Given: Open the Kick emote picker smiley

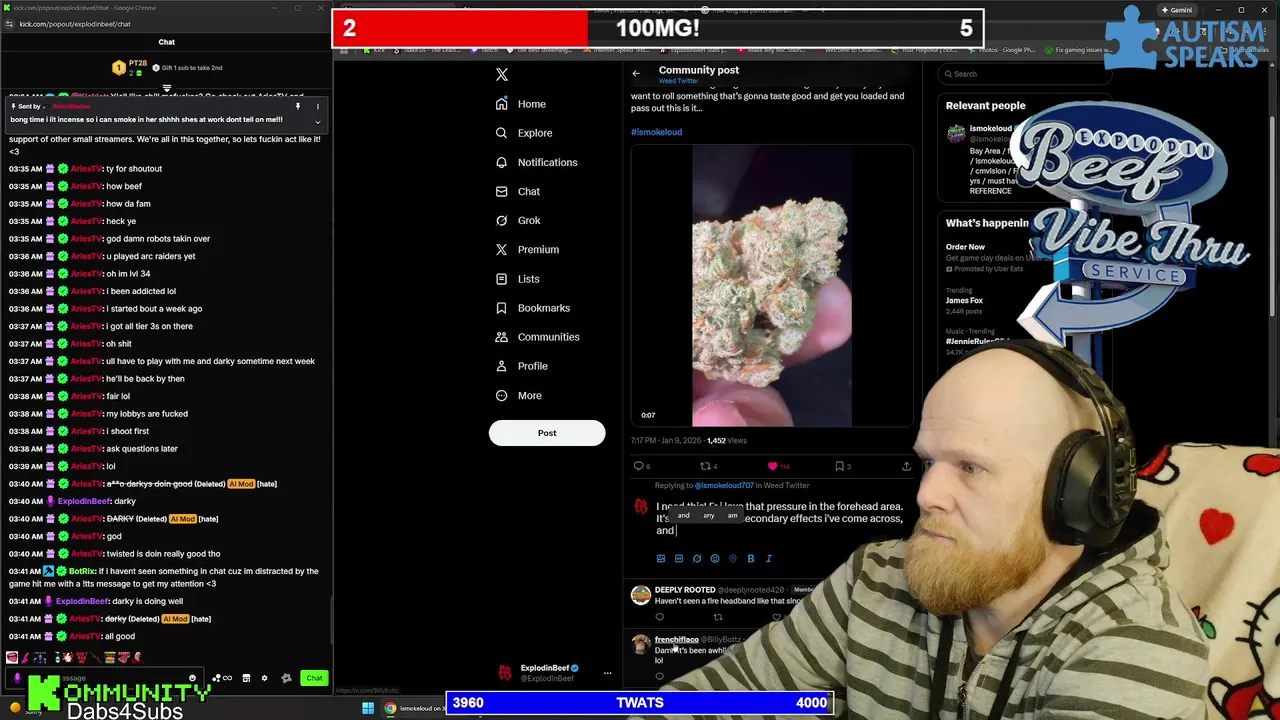Looking at the screenshot, I should (x=192, y=678).
